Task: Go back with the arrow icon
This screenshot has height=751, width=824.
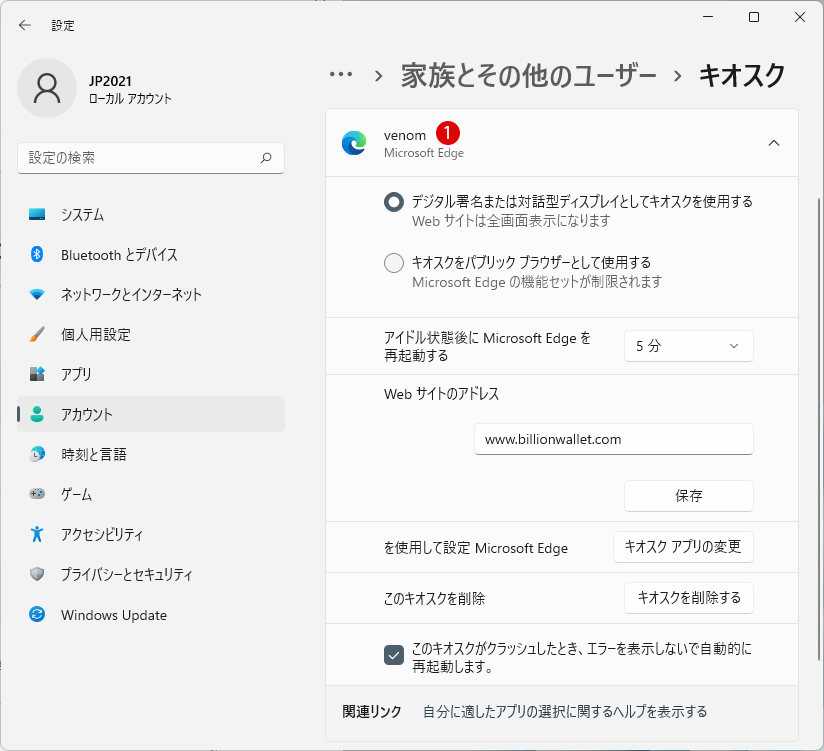Action: point(25,25)
